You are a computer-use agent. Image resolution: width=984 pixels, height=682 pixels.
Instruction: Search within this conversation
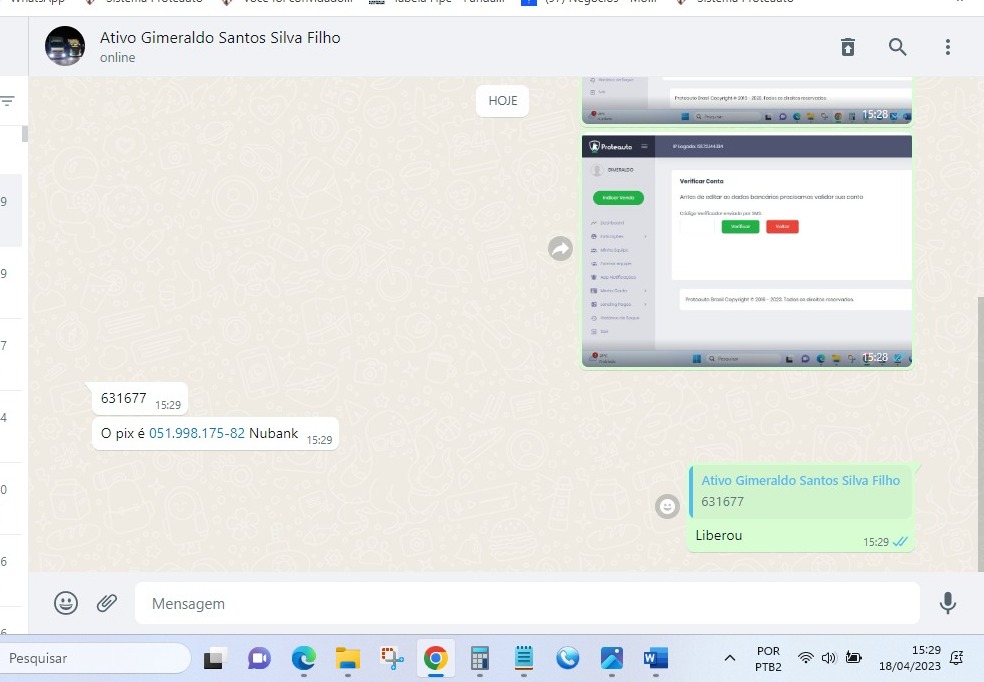point(898,47)
